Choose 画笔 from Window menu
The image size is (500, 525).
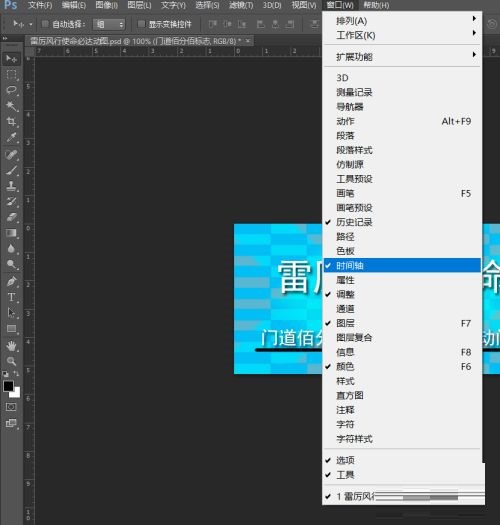click(402, 194)
